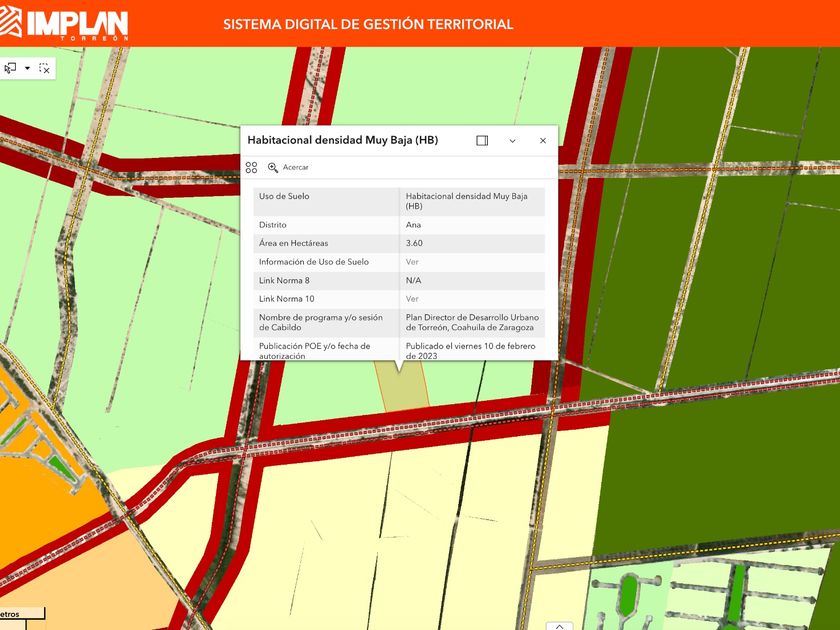Open the selection tool dropdown arrow

click(27, 68)
